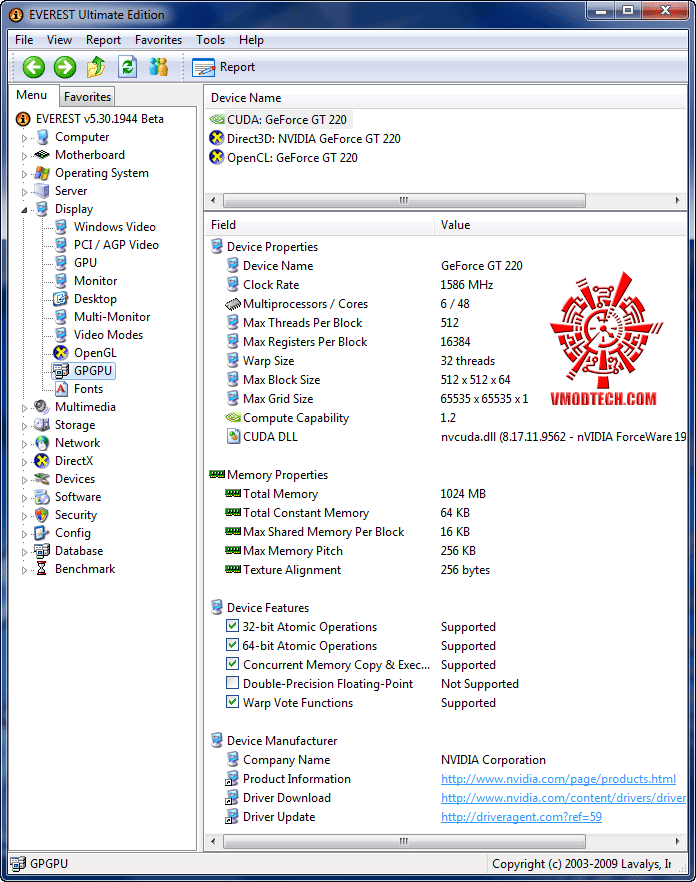Expand the Devices tree node
696x882 pixels.
tap(24, 480)
